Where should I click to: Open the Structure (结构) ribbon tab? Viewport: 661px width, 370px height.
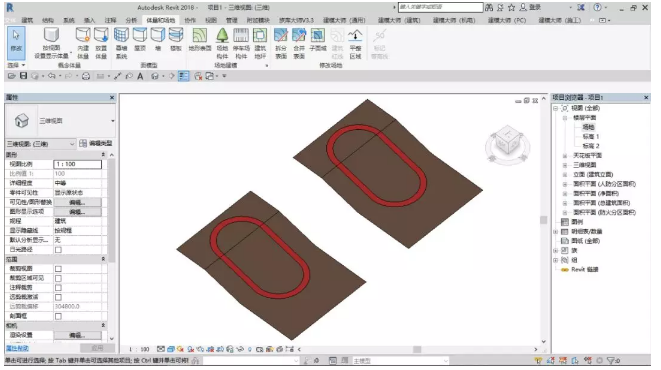click(48, 20)
